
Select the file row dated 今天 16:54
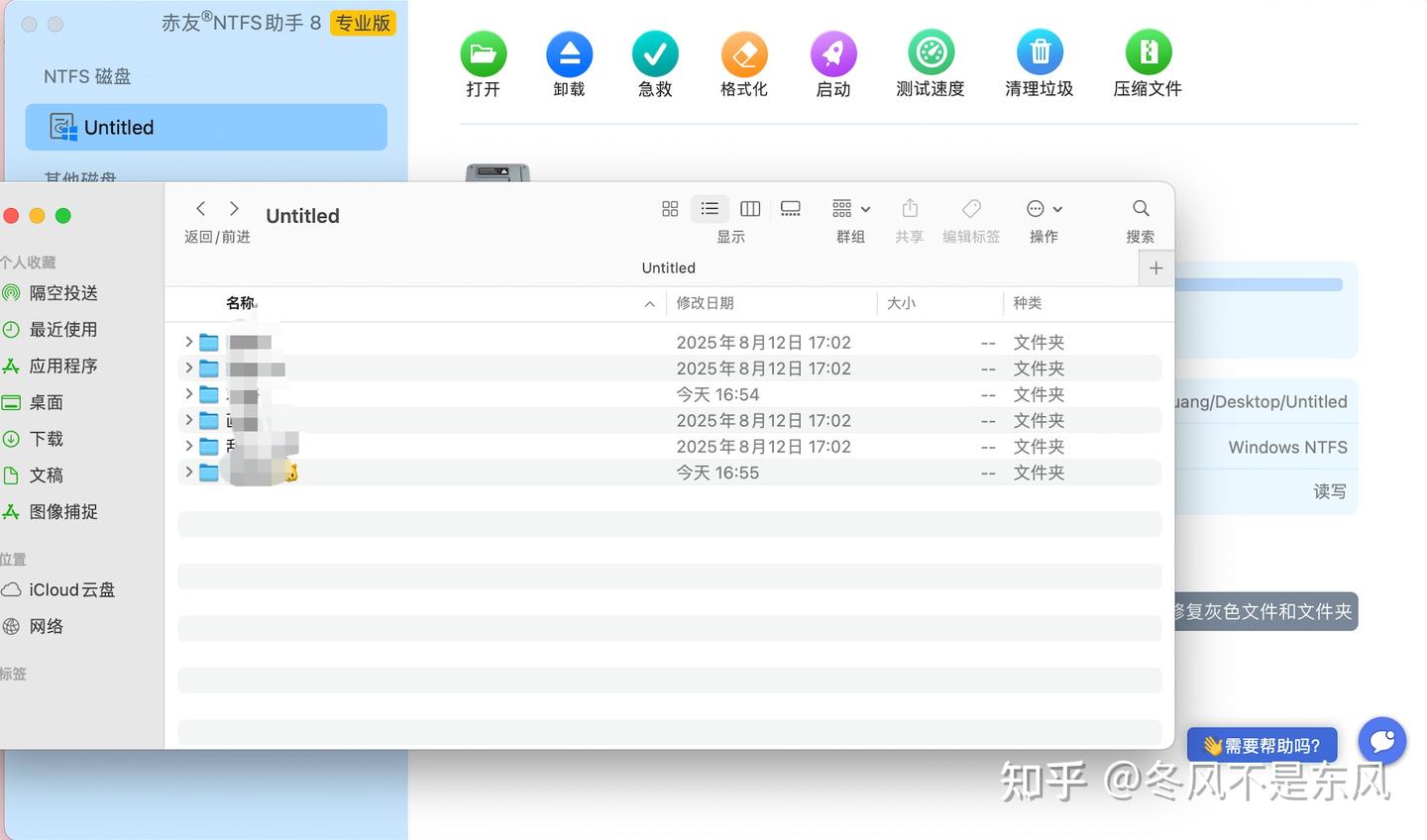tap(669, 394)
